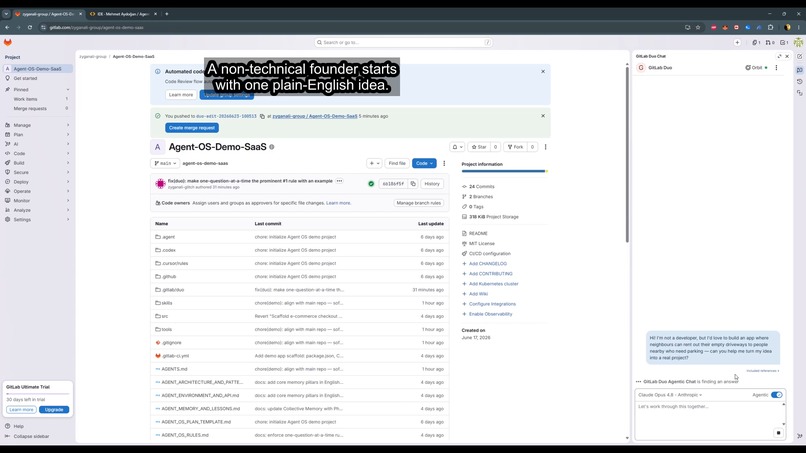806x453 pixels.
Task: Bookmark this page with star icon
Action: [698, 27]
